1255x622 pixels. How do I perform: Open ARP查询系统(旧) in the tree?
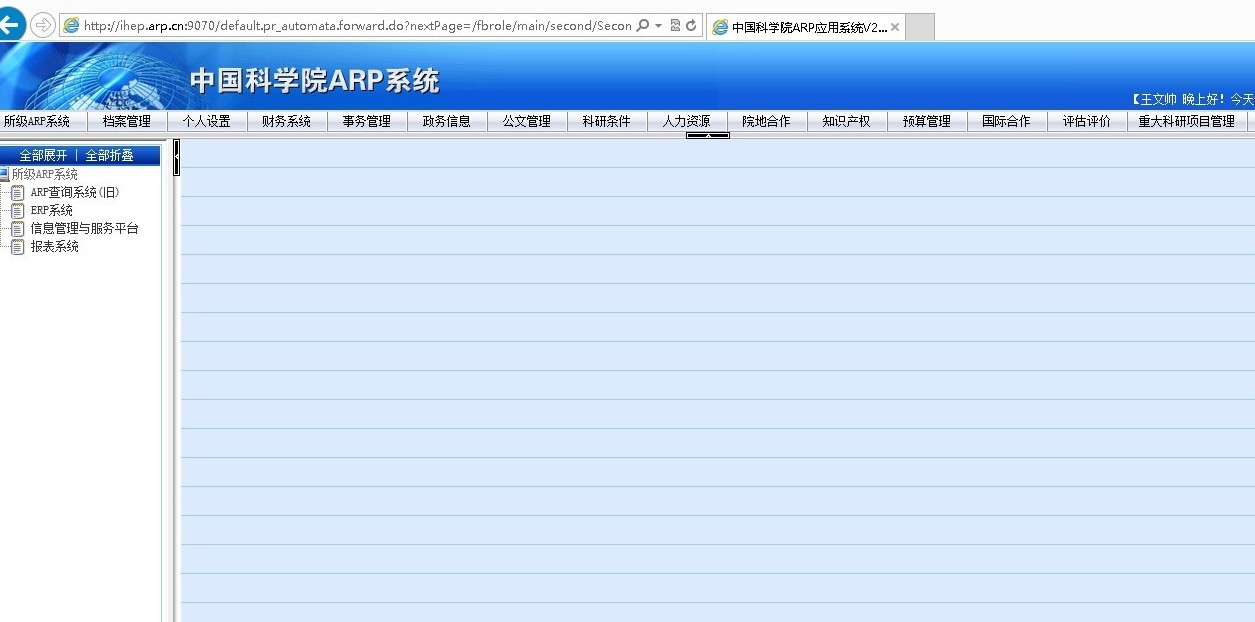pos(74,193)
